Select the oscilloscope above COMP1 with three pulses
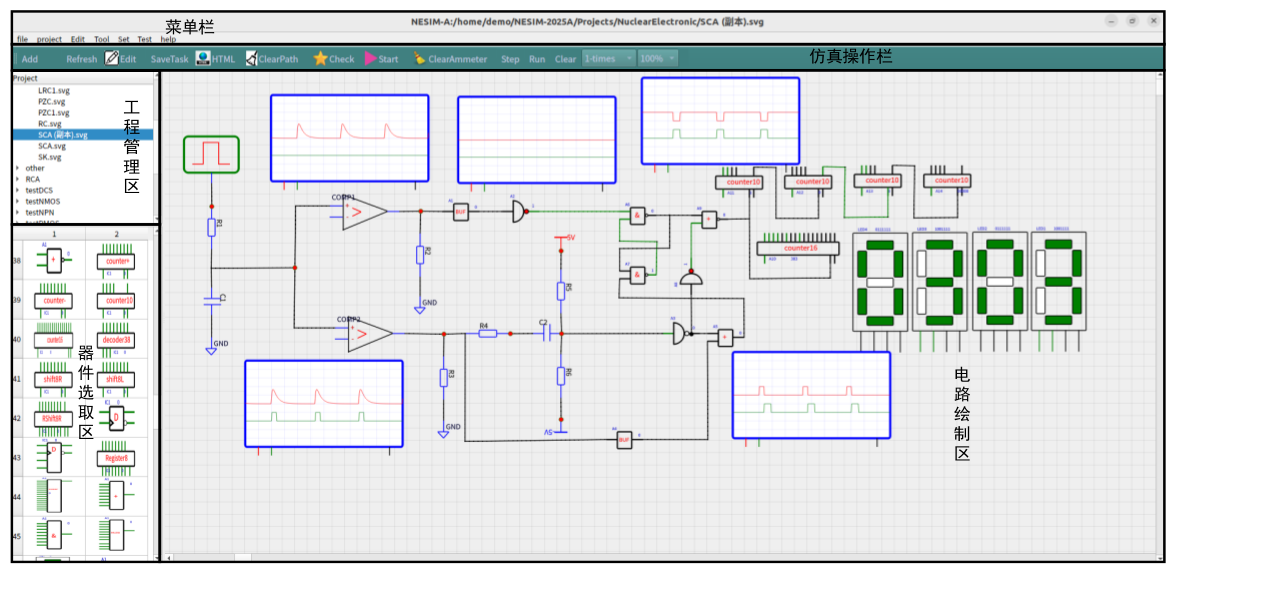Image resolution: width=1265 pixels, height=589 pixels. point(349,138)
